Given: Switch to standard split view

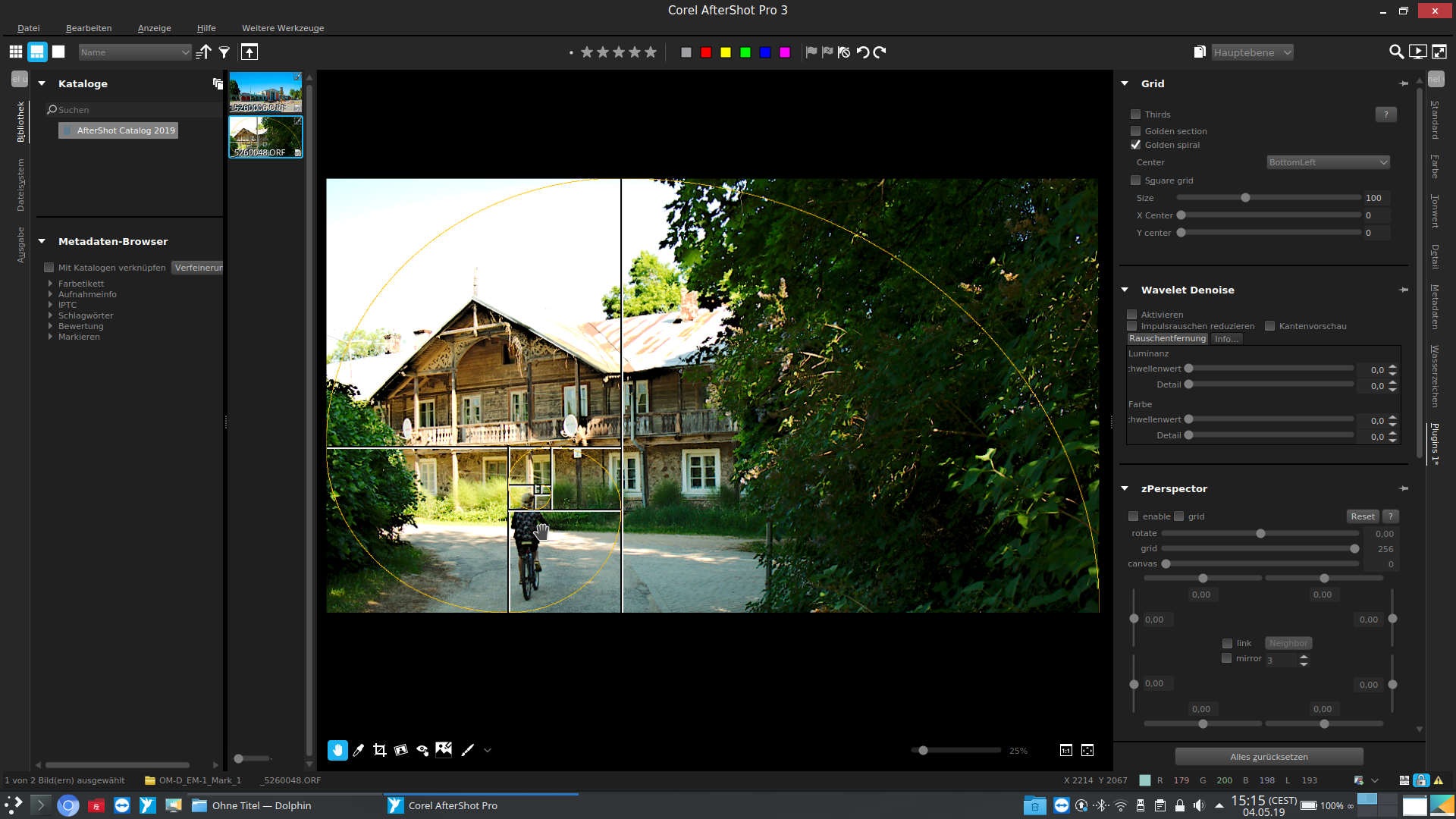Looking at the screenshot, I should (37, 52).
